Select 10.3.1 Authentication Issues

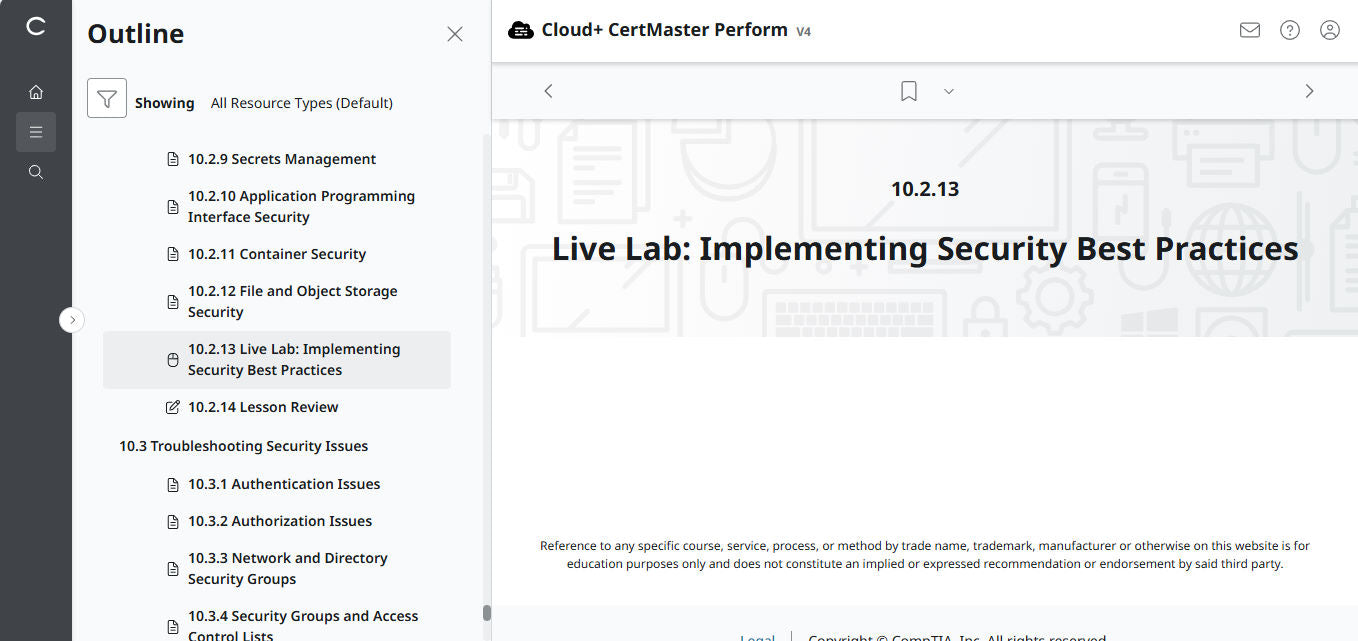pos(284,483)
